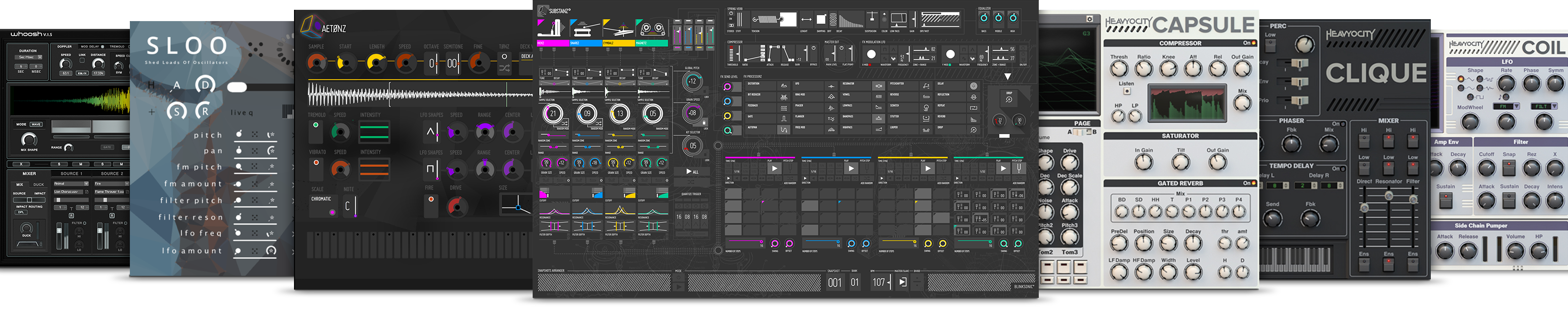Image resolution: width=1568 pixels, height=319 pixels.
Task: Click the Drop magnifier icon in Substanz
Action: (x=1009, y=100)
